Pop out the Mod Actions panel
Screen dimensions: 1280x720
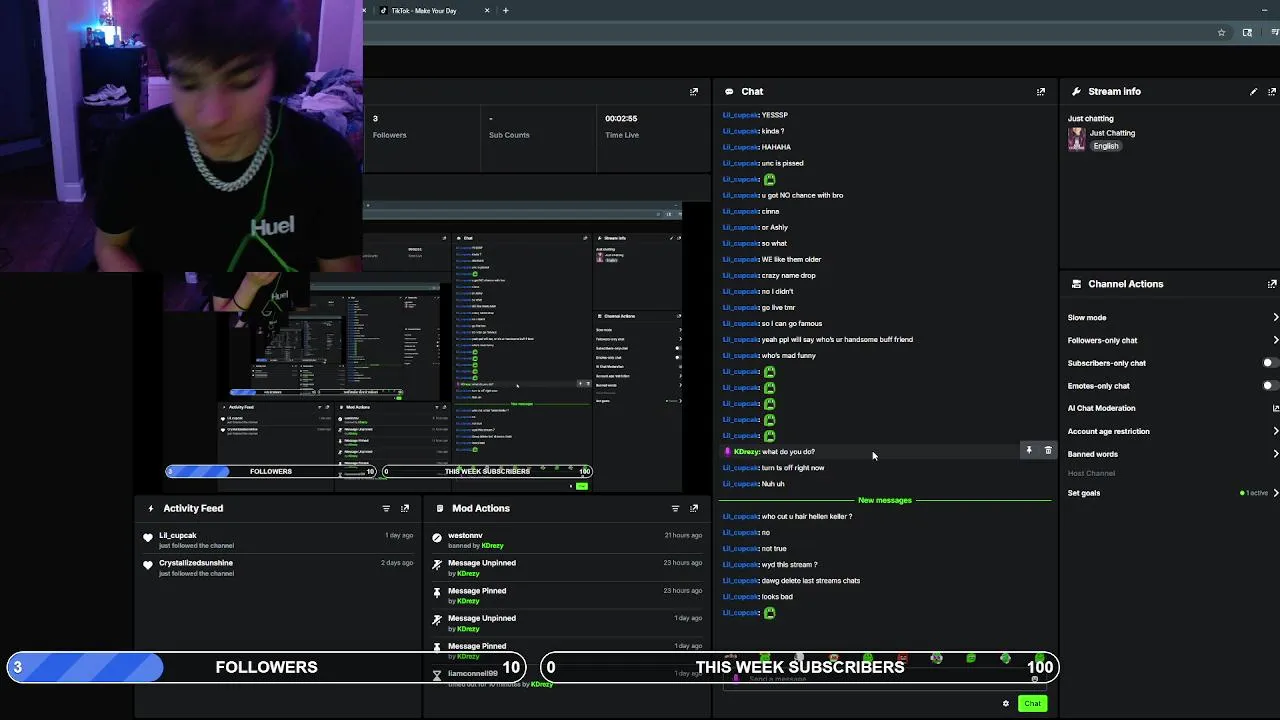(694, 508)
